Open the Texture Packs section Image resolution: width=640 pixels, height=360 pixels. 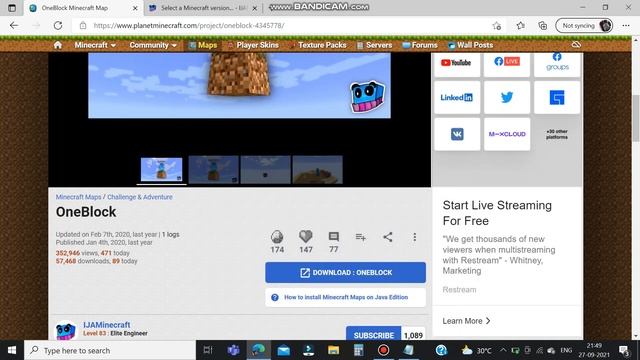tap(318, 45)
